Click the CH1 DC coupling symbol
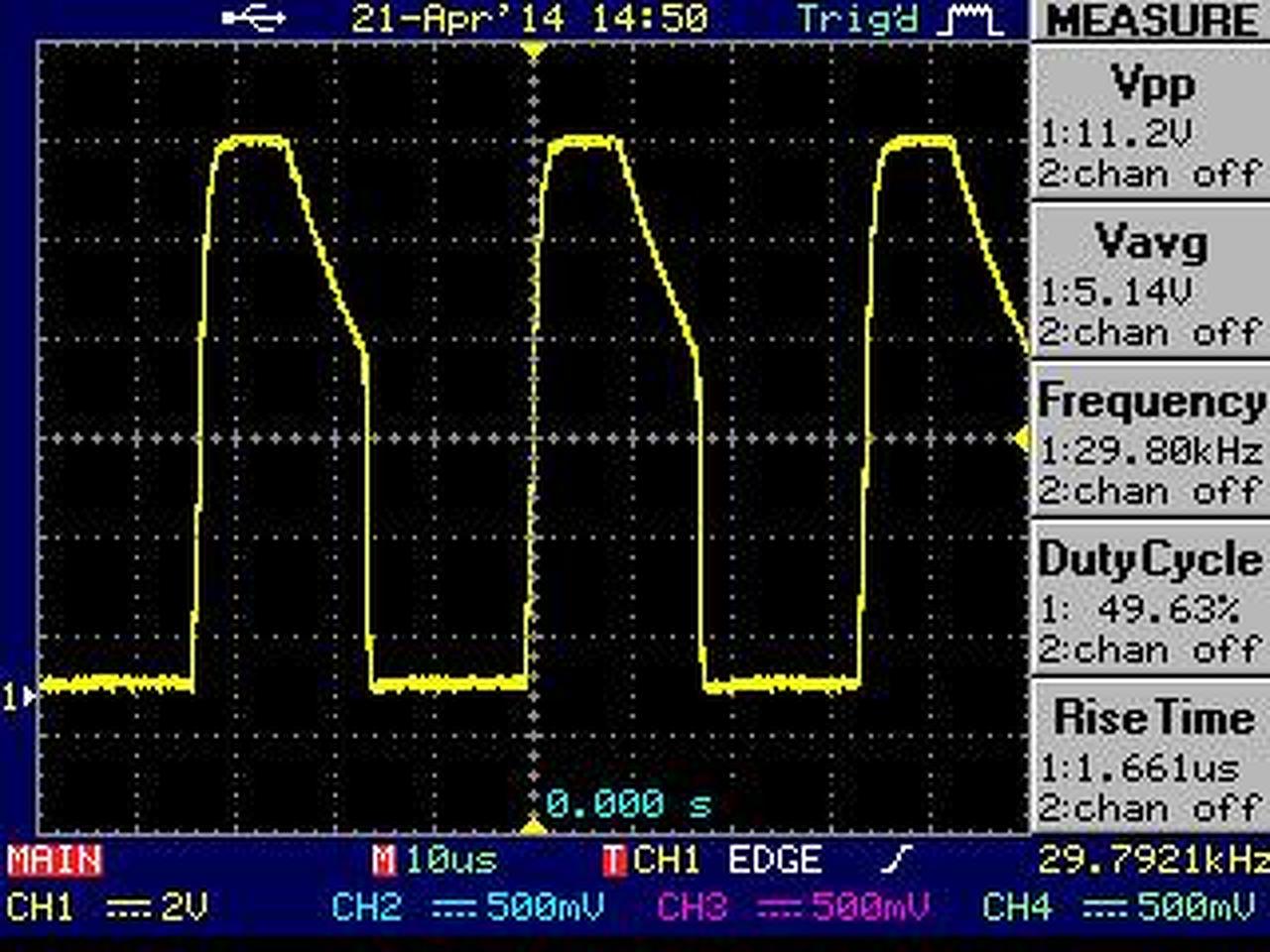This screenshot has height=952, width=1270. (x=128, y=906)
